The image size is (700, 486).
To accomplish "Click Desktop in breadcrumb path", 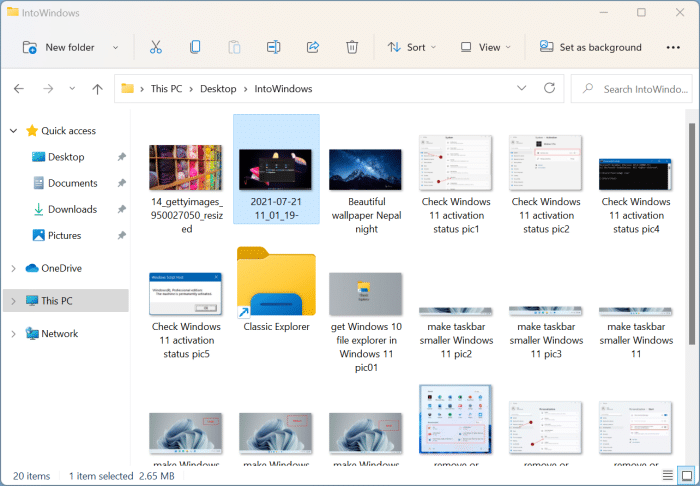I will (x=218, y=89).
